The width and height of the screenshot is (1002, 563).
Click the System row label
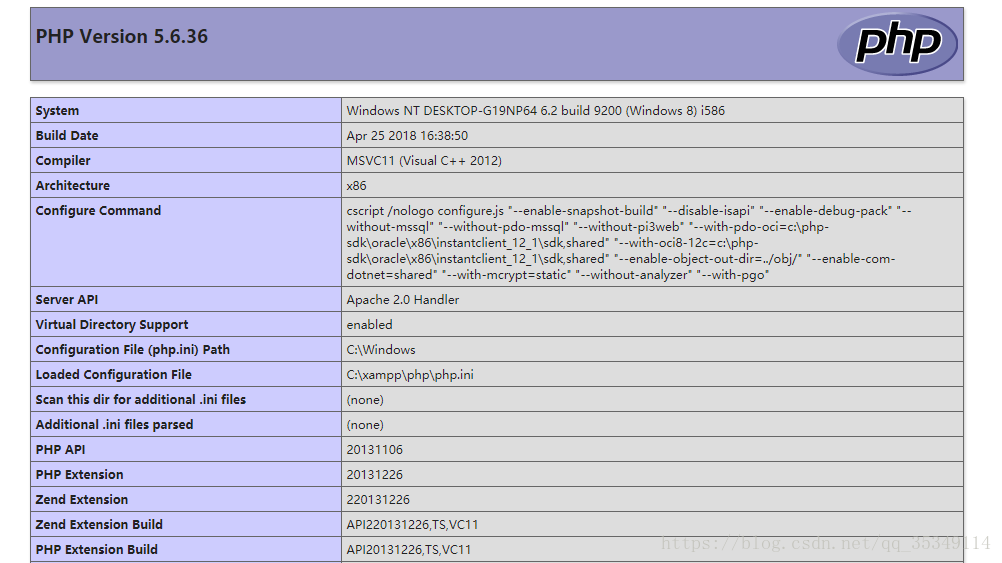tap(58, 111)
